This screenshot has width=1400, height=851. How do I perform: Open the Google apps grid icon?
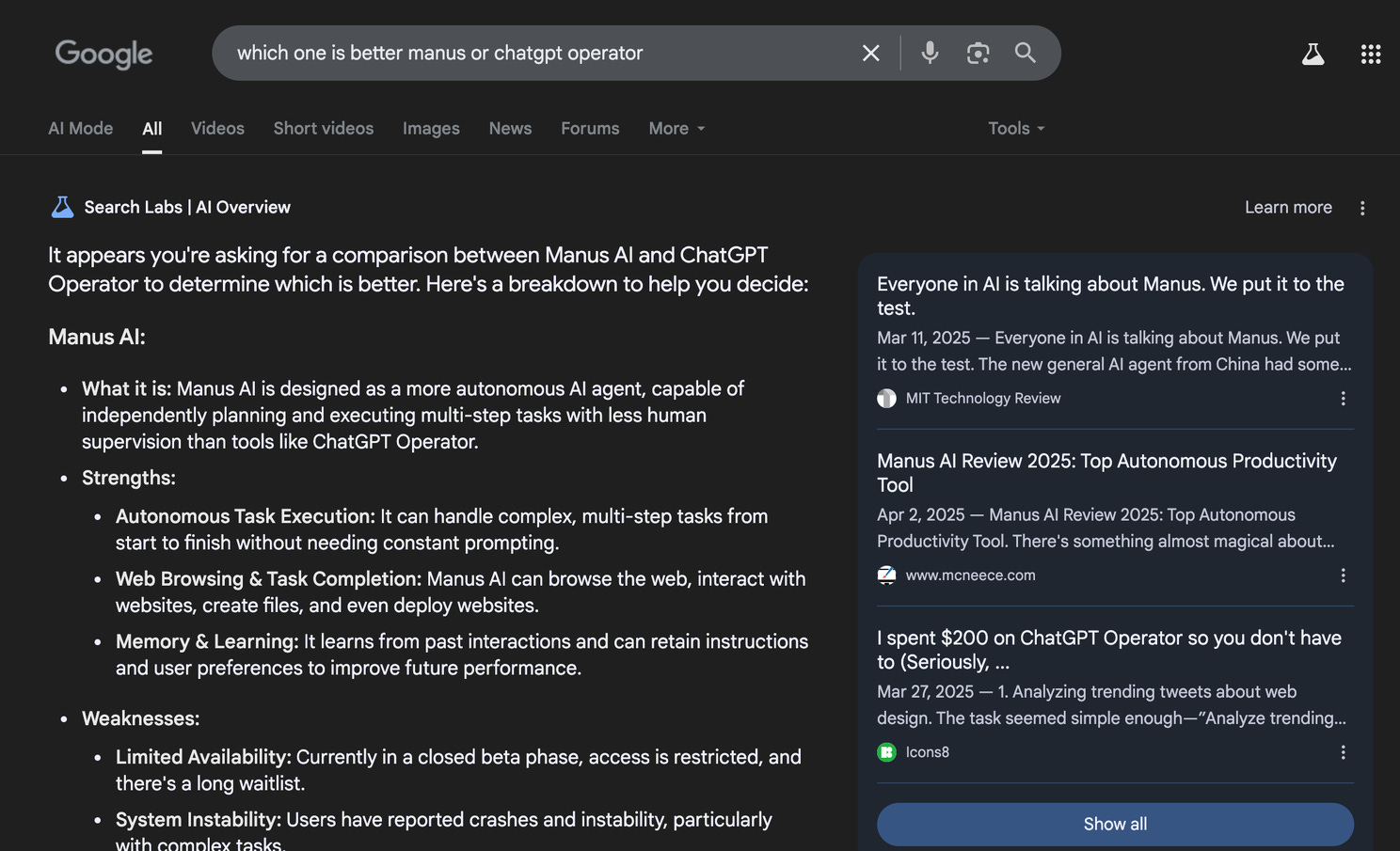1371,55
